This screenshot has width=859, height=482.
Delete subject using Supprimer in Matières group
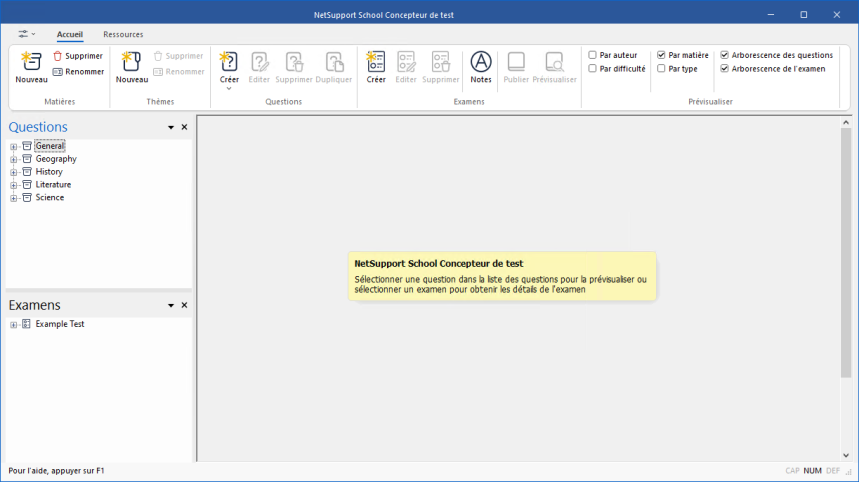78,56
